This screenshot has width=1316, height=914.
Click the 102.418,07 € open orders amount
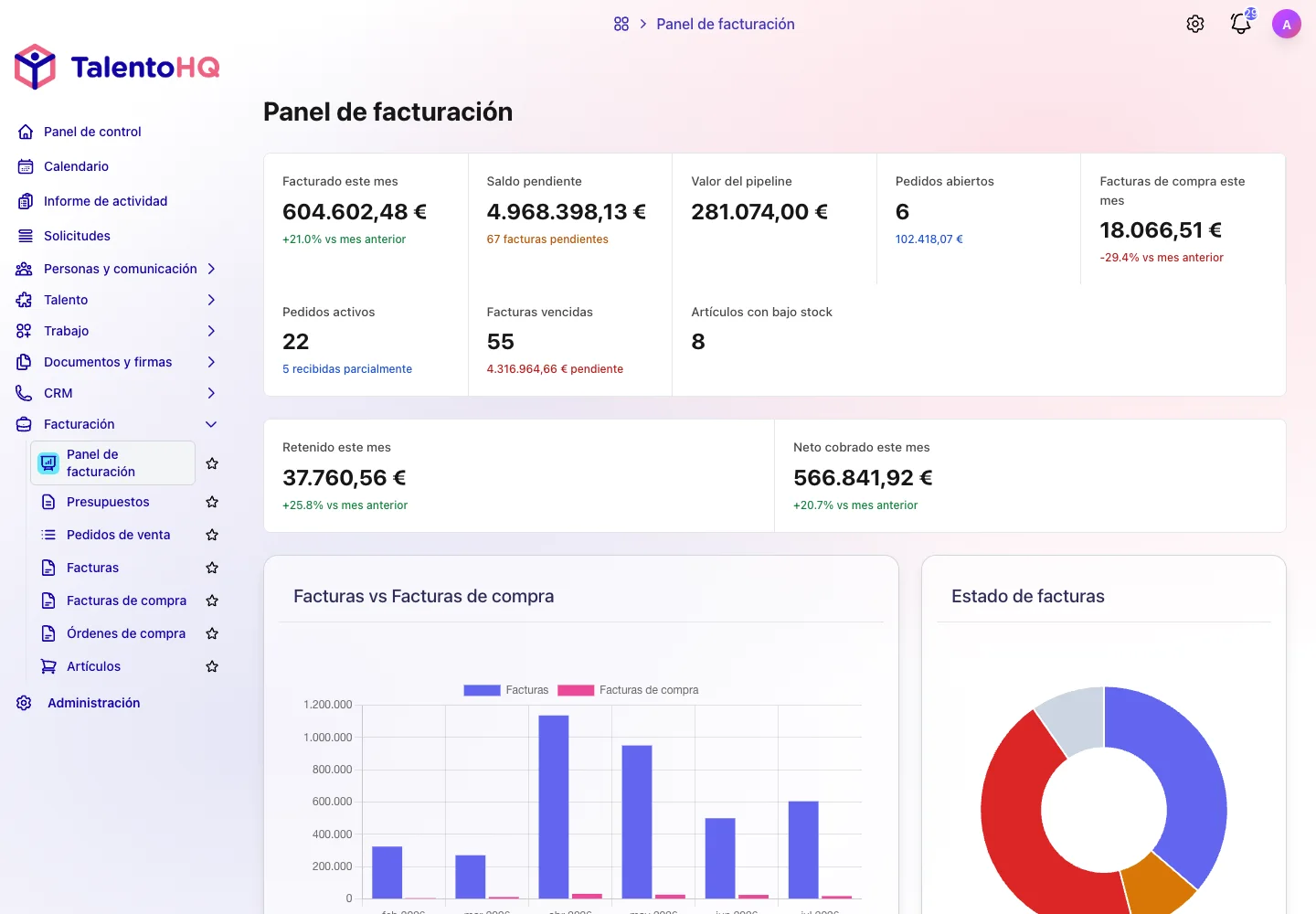click(x=929, y=239)
